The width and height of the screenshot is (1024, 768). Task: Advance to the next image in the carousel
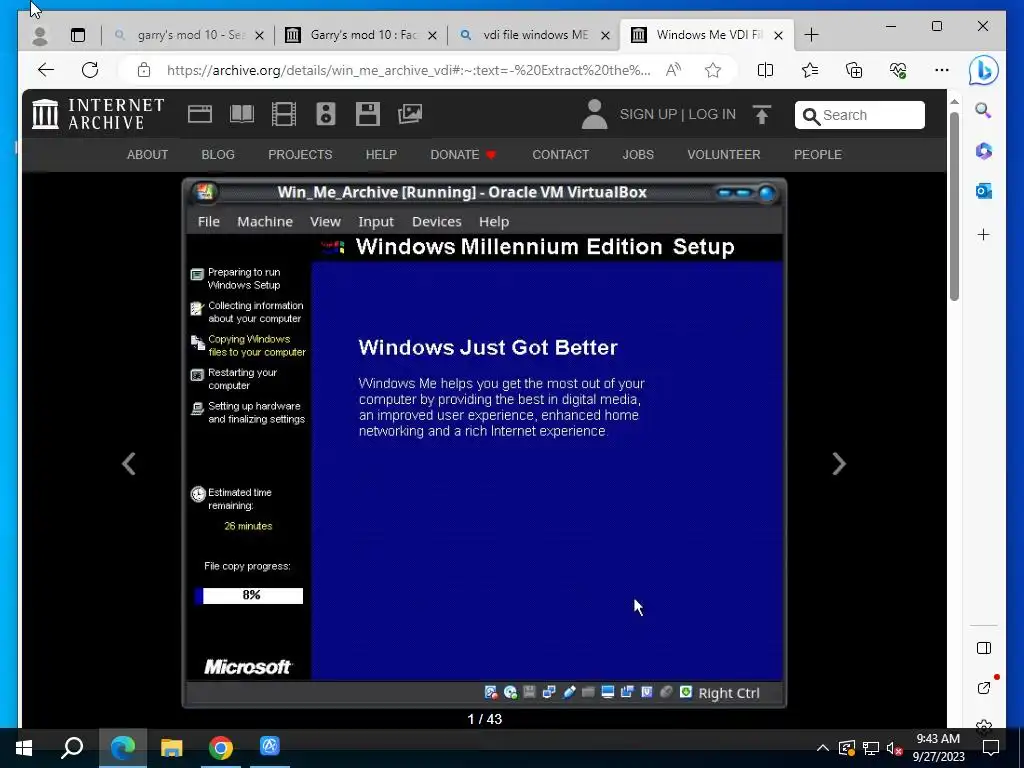click(839, 464)
